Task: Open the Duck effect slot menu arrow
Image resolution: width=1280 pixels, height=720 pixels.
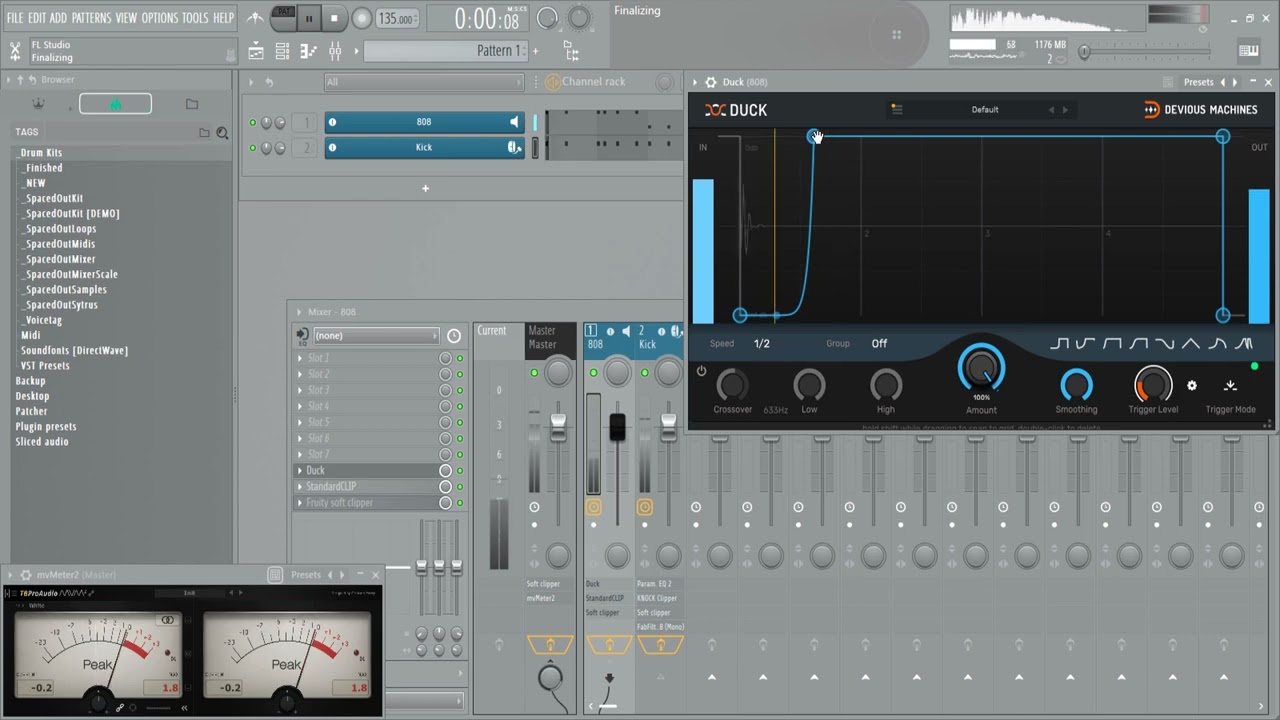Action: pyautogui.click(x=300, y=470)
